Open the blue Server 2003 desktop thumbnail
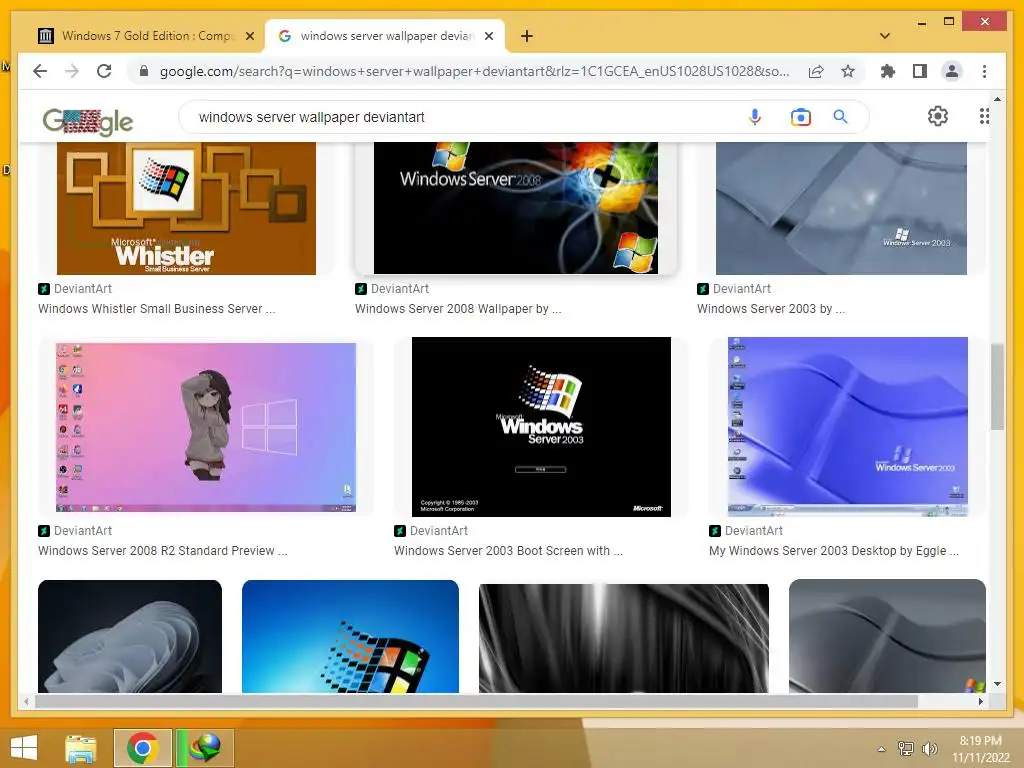Screen dimensions: 1024x768 point(848,426)
